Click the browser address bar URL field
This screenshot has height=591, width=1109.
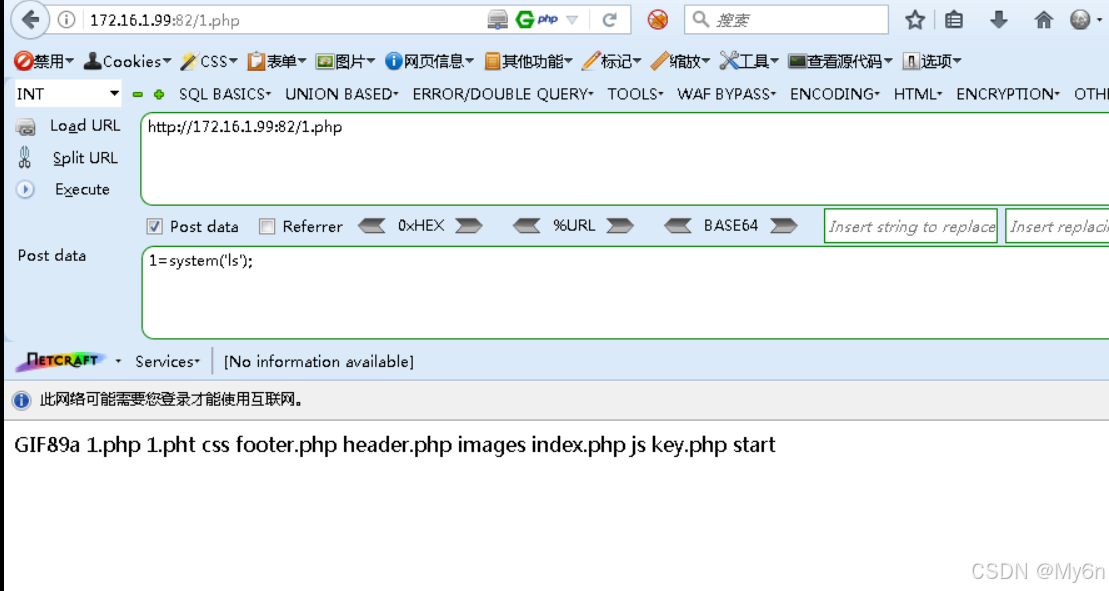283,20
